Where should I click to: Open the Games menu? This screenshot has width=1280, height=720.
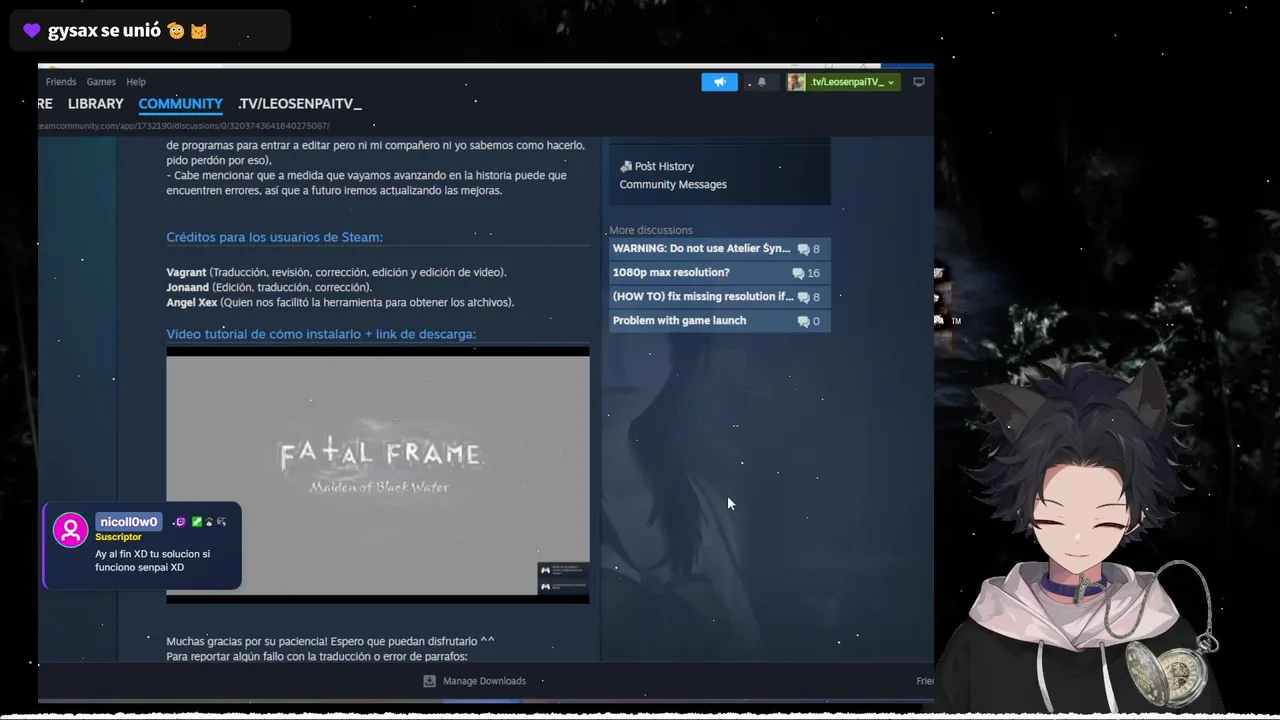coord(101,82)
